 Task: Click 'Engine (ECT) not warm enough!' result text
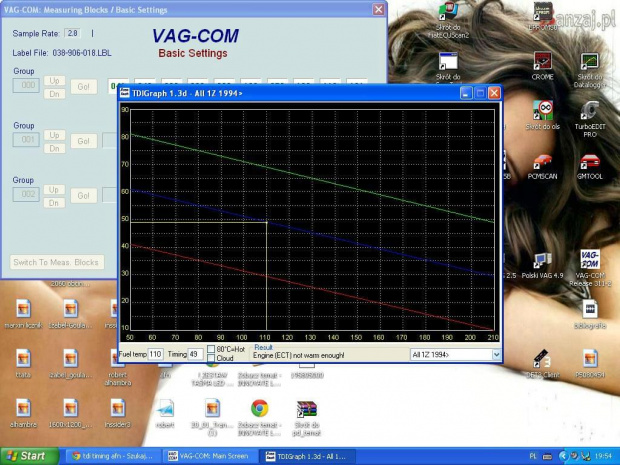pos(299,355)
